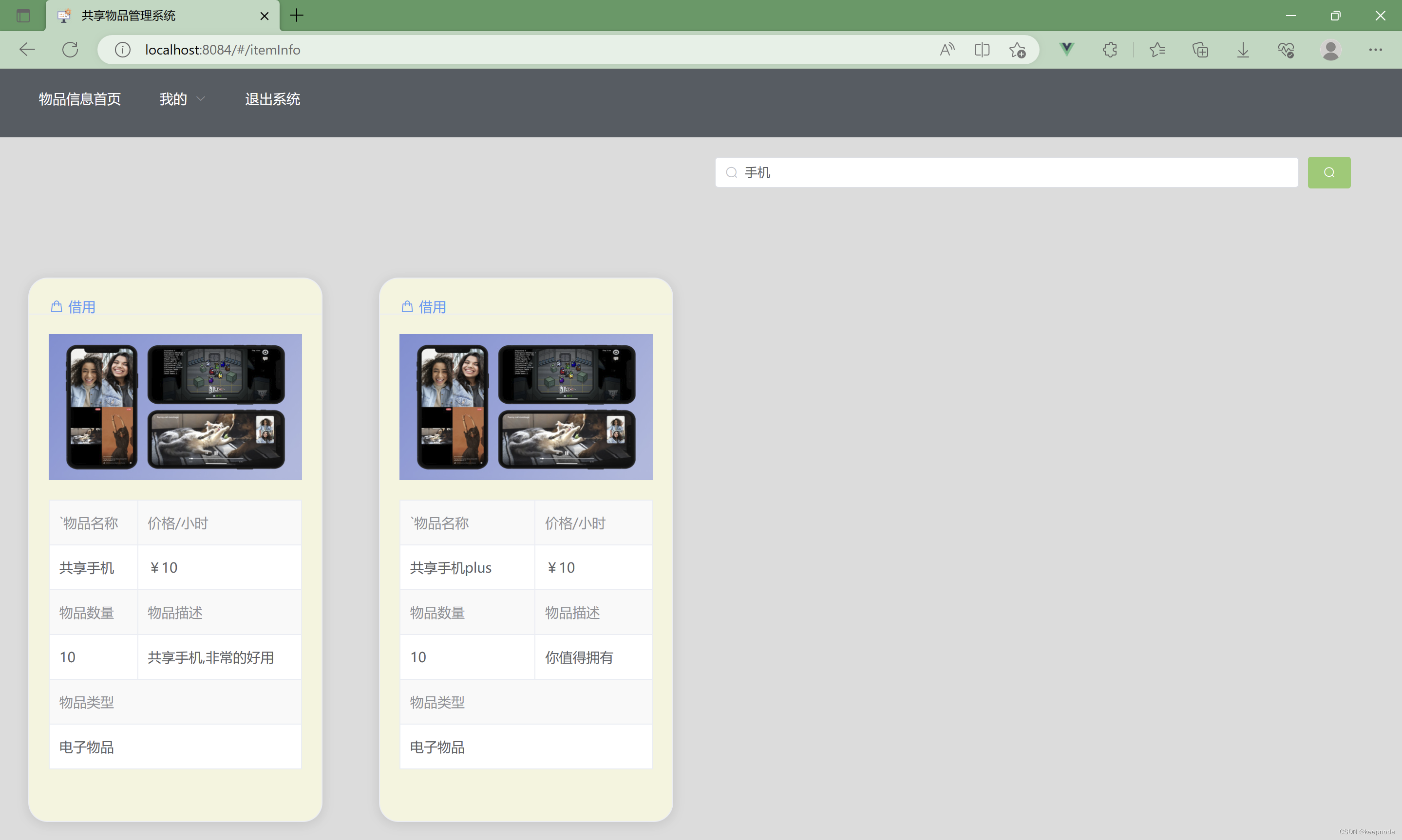The width and height of the screenshot is (1402, 840).
Task: Minimize the browser window
Action: pyautogui.click(x=1290, y=16)
